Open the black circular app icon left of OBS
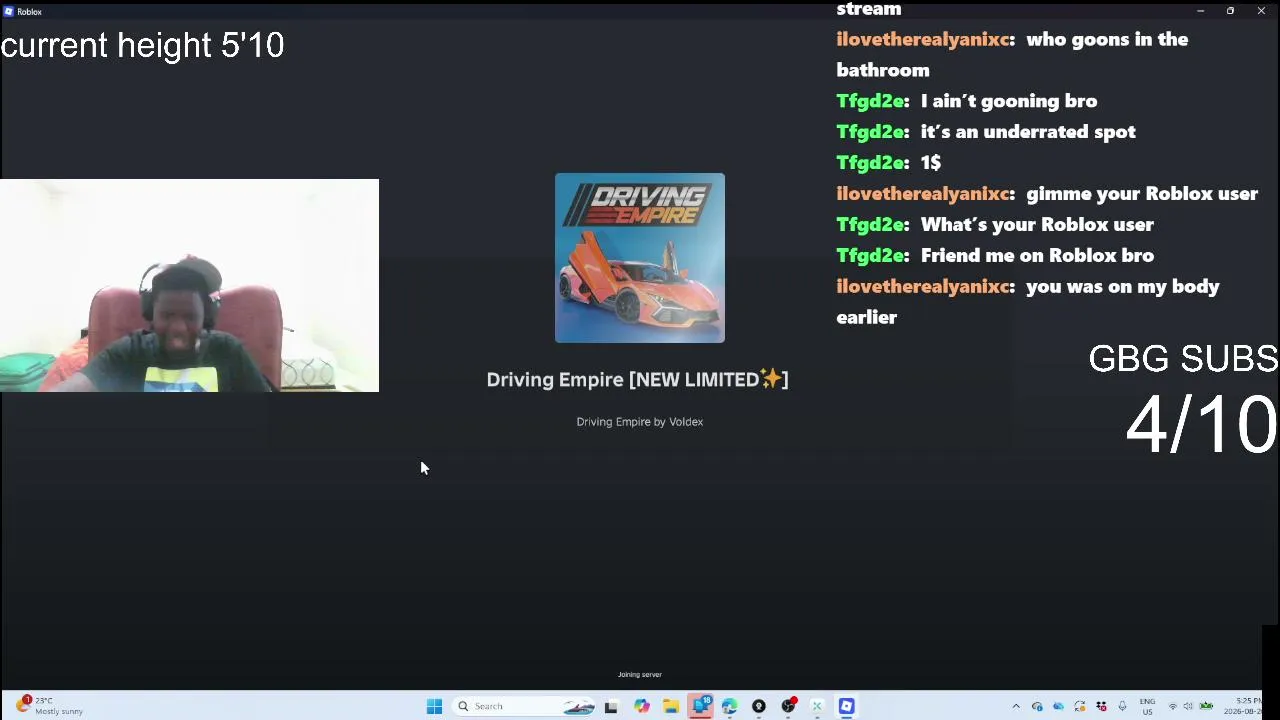The image size is (1280, 720). (x=759, y=706)
